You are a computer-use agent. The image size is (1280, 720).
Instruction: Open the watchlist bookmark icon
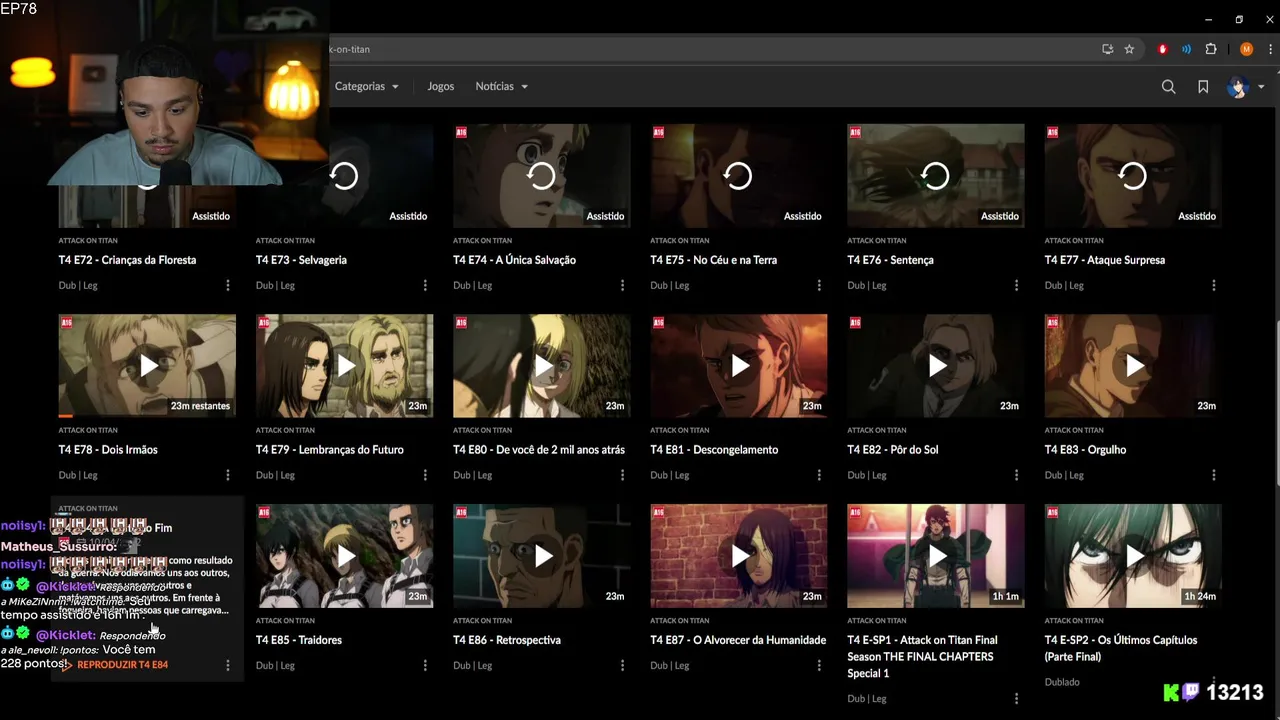(x=1203, y=87)
